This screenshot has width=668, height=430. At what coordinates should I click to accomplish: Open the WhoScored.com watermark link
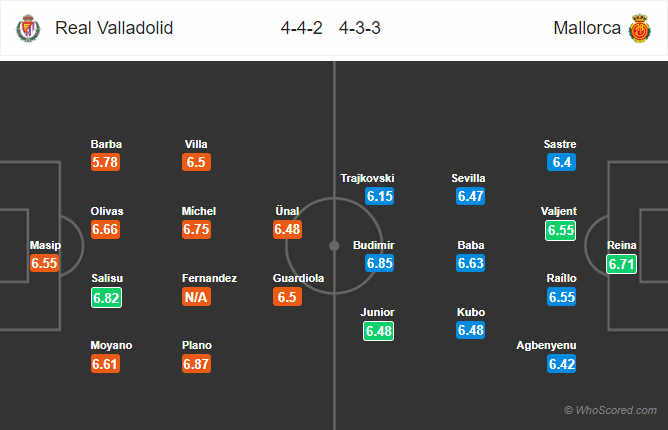click(610, 411)
